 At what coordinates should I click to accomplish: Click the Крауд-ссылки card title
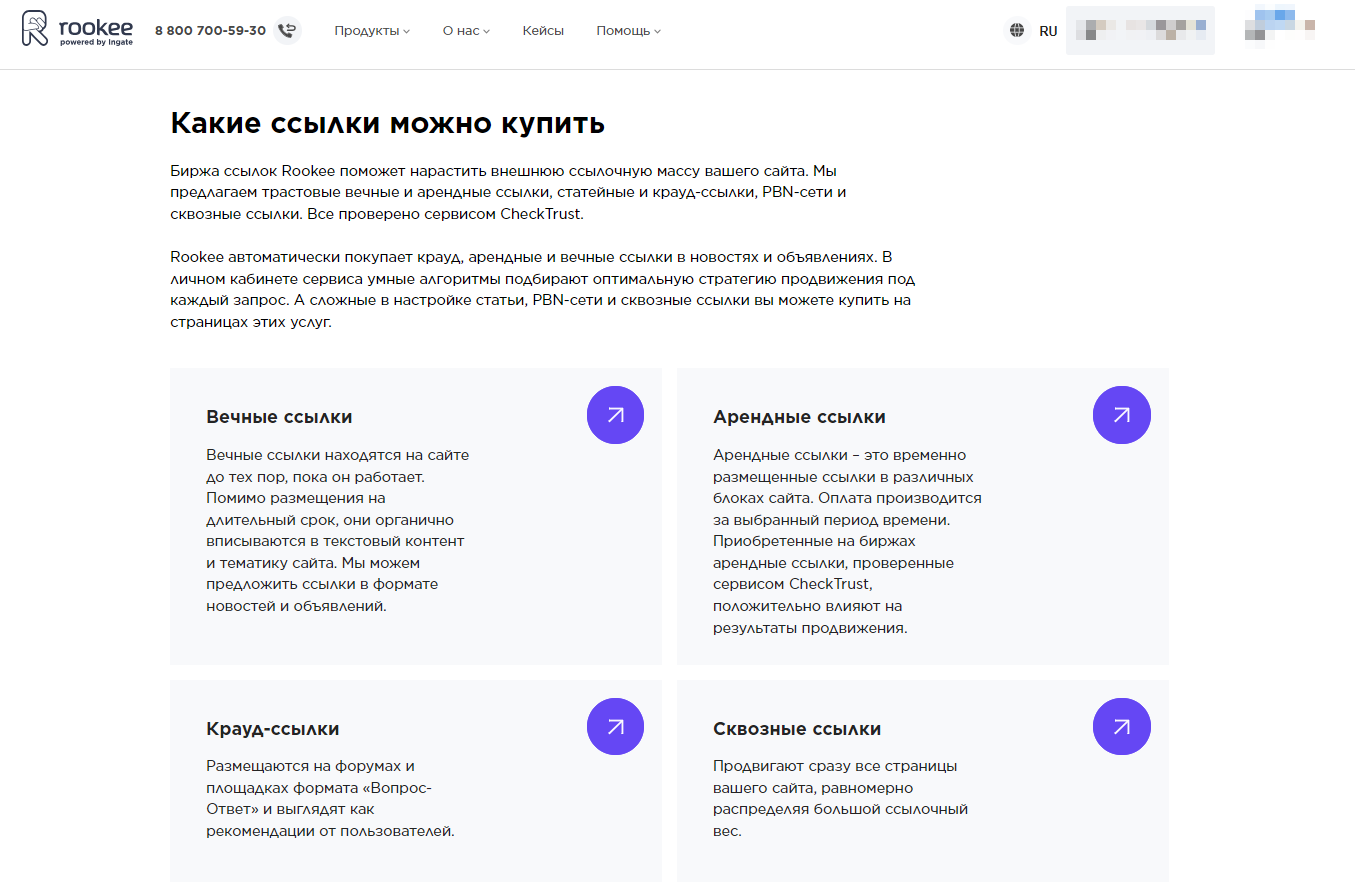[272, 729]
